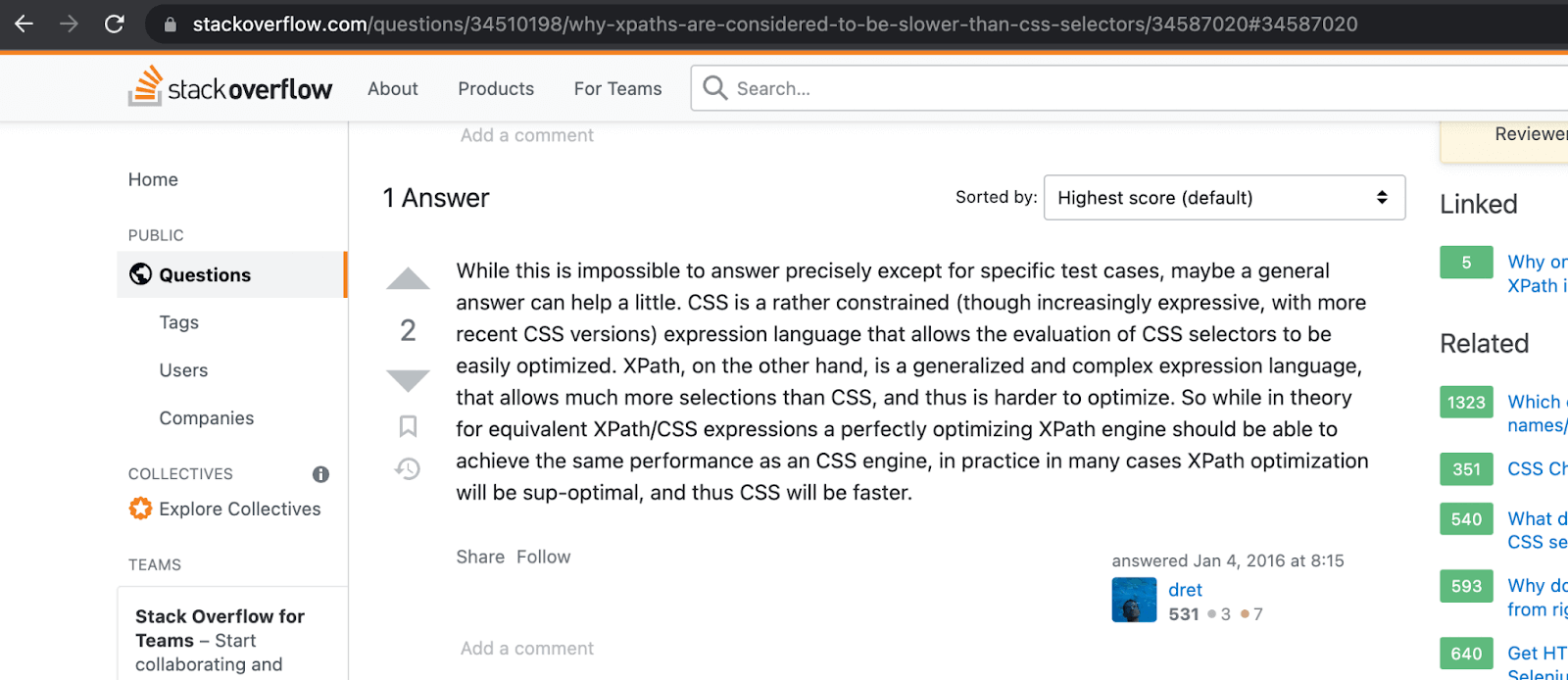Screen dimensions: 1568x680
Task: Upvote the answer by dret
Action: pyautogui.click(x=408, y=279)
